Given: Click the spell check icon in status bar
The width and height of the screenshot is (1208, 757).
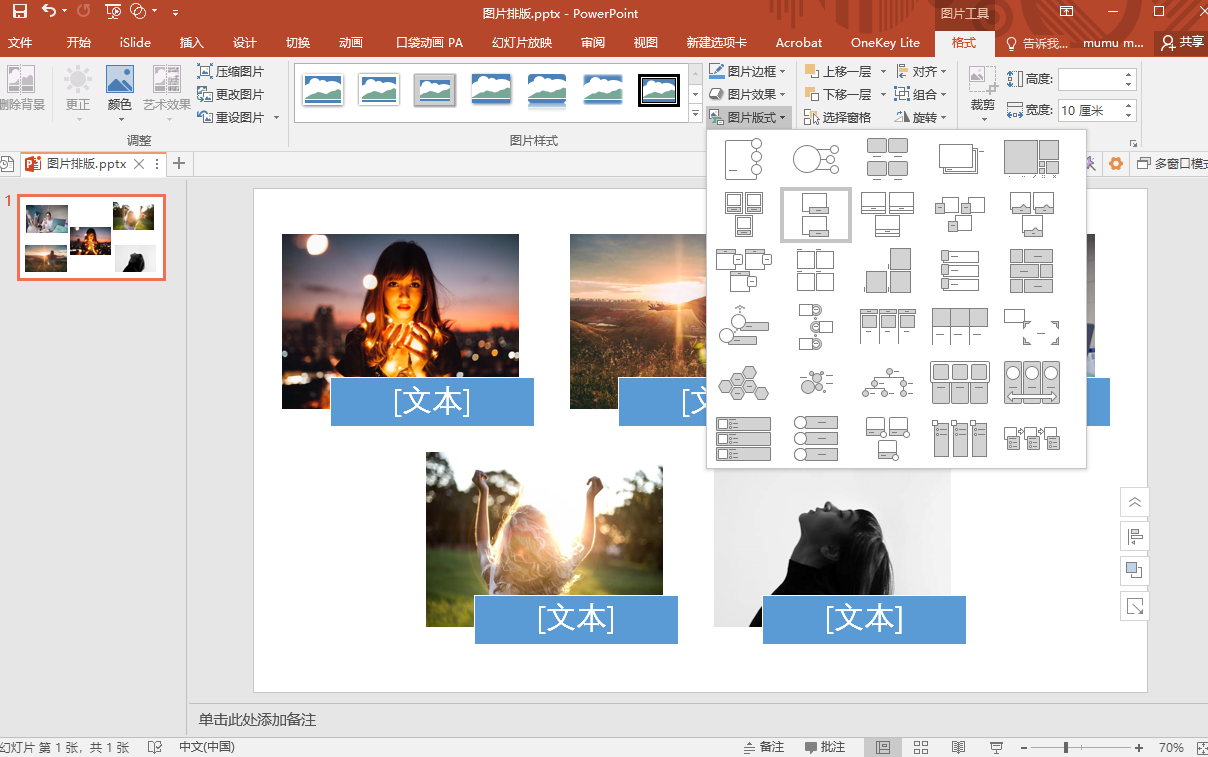Looking at the screenshot, I should (155, 747).
